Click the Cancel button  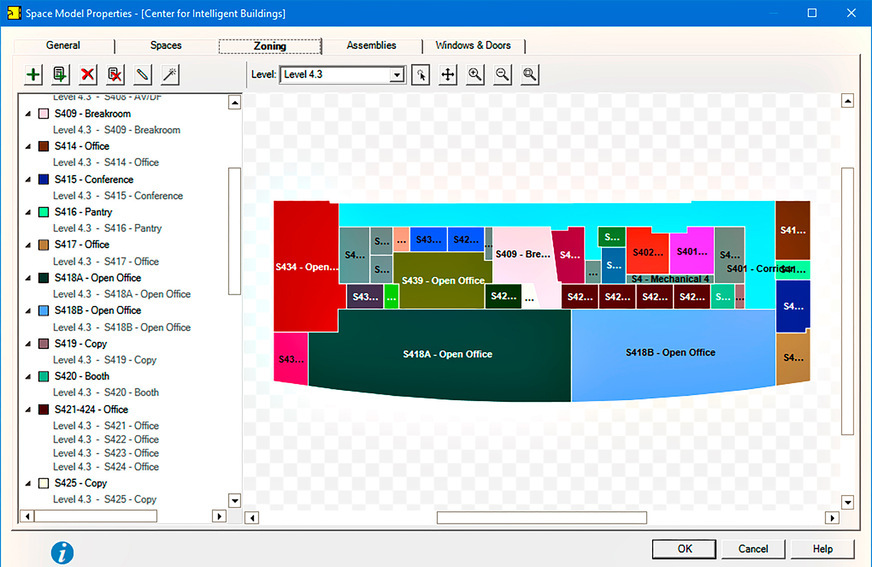753,549
